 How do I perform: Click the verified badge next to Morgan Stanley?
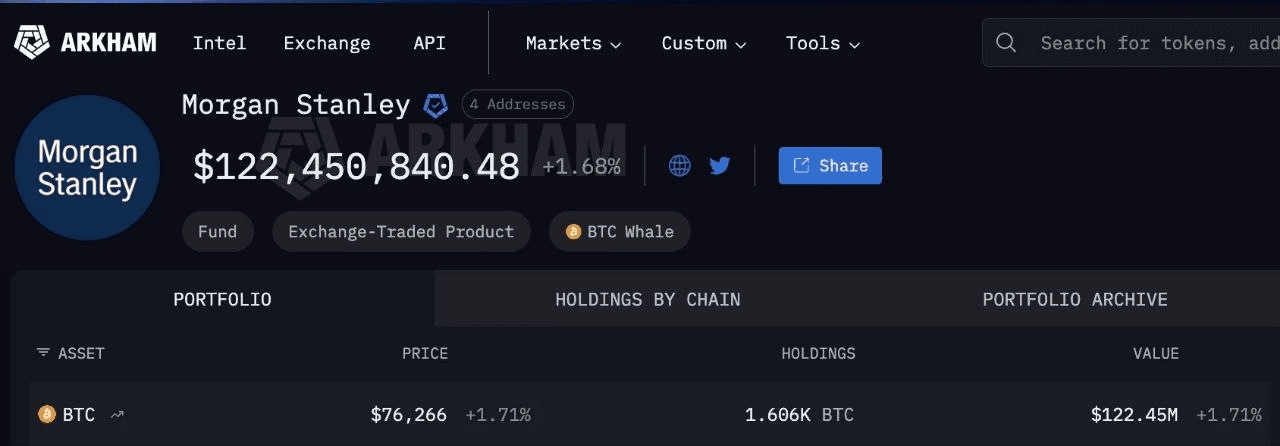(436, 105)
